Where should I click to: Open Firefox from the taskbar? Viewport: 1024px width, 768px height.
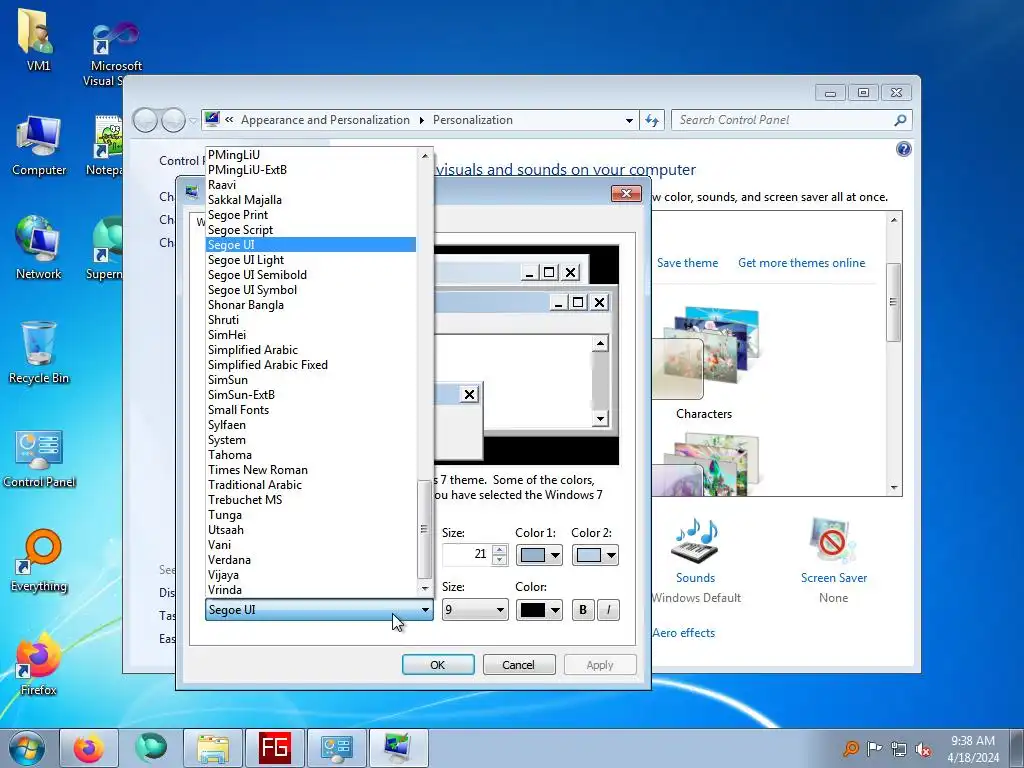88,748
